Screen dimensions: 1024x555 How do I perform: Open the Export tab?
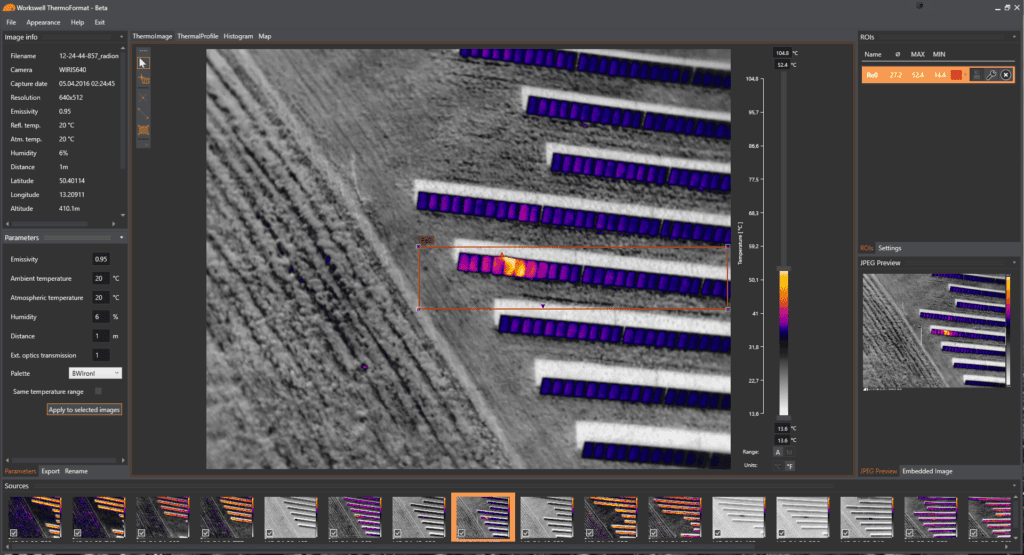point(50,471)
